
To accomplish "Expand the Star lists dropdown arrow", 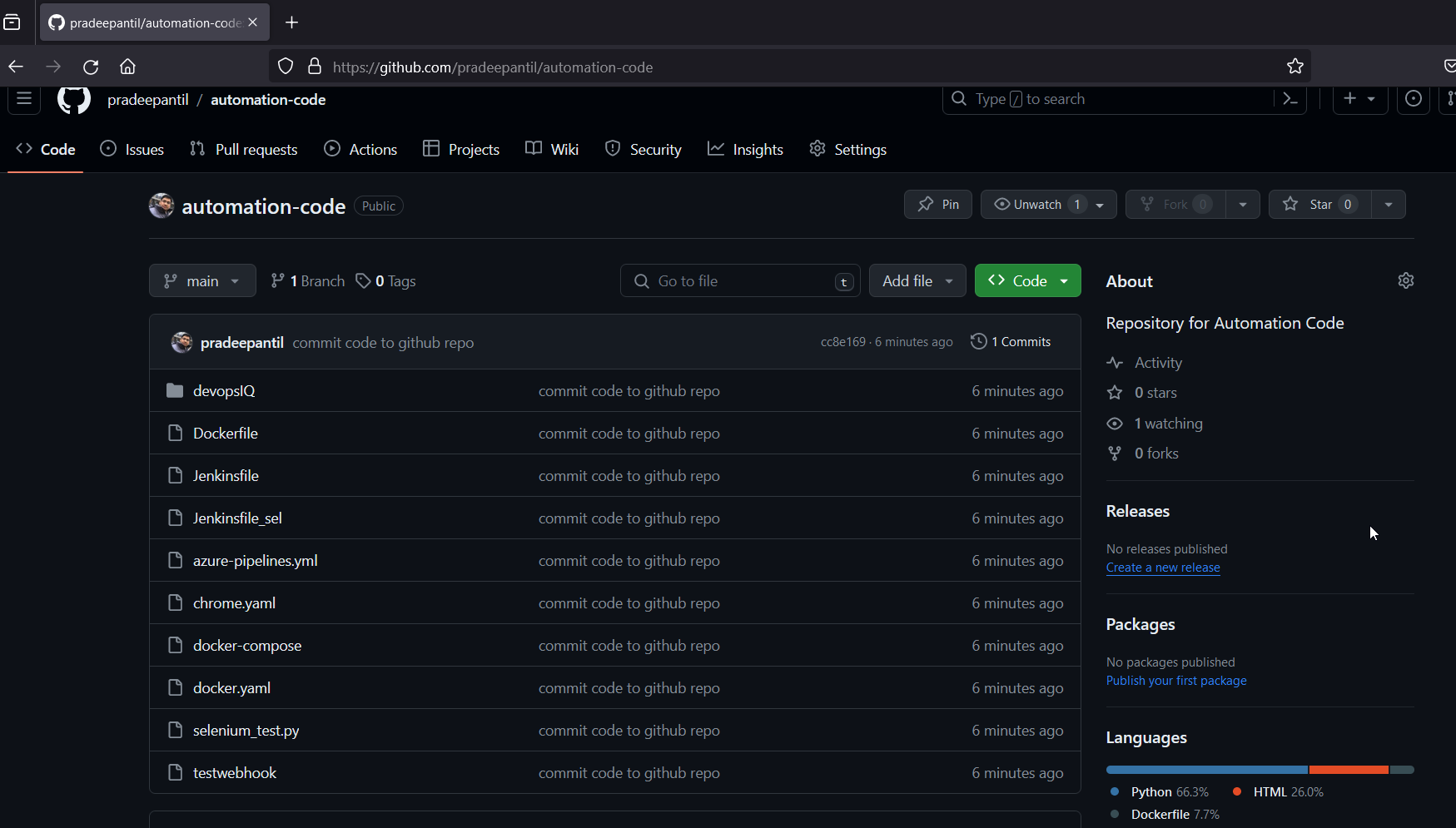I will (x=1389, y=204).
